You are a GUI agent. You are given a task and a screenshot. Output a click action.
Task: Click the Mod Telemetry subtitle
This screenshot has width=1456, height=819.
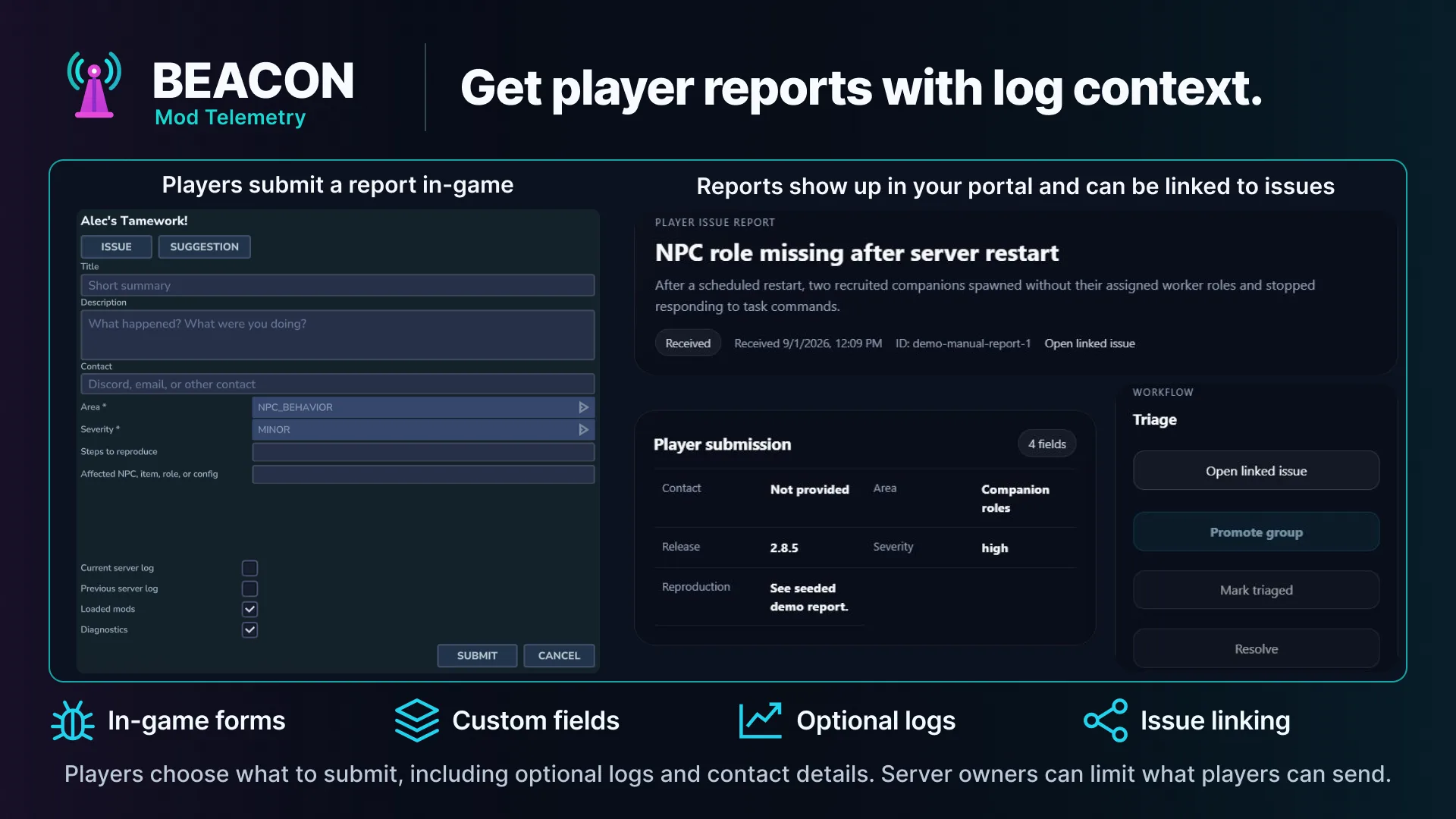click(x=231, y=118)
